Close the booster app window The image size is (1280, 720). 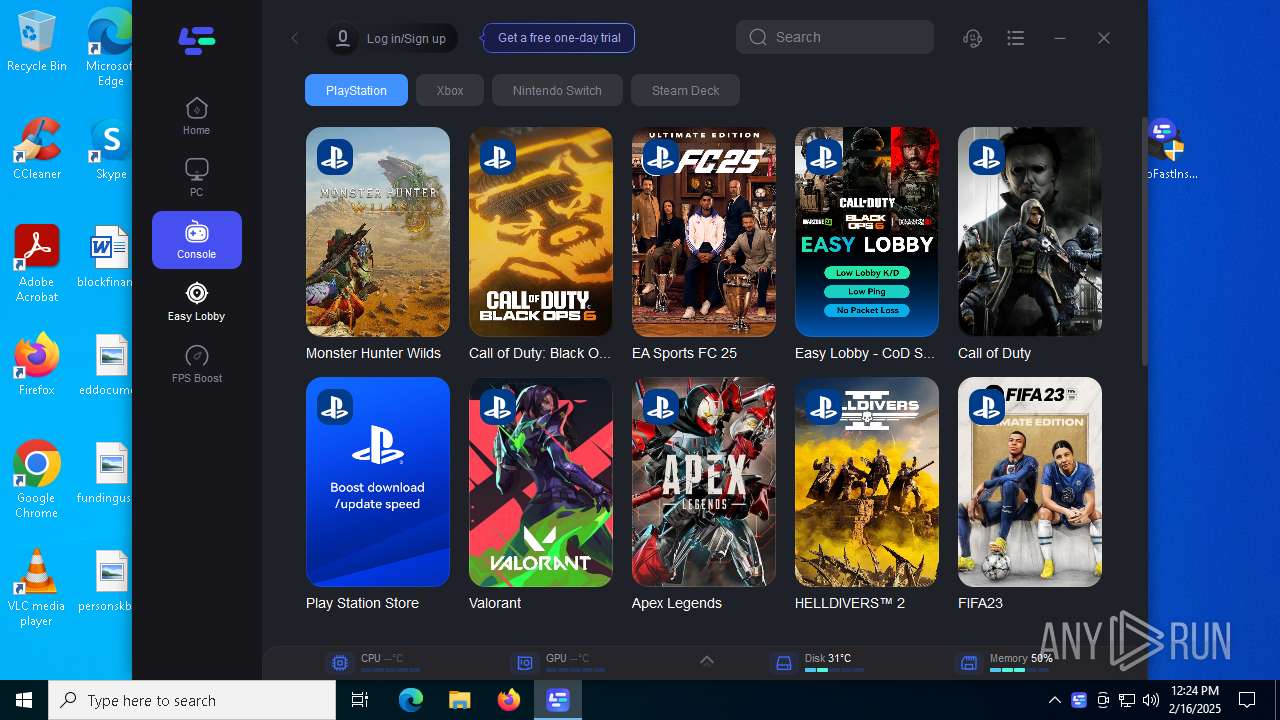click(x=1104, y=38)
